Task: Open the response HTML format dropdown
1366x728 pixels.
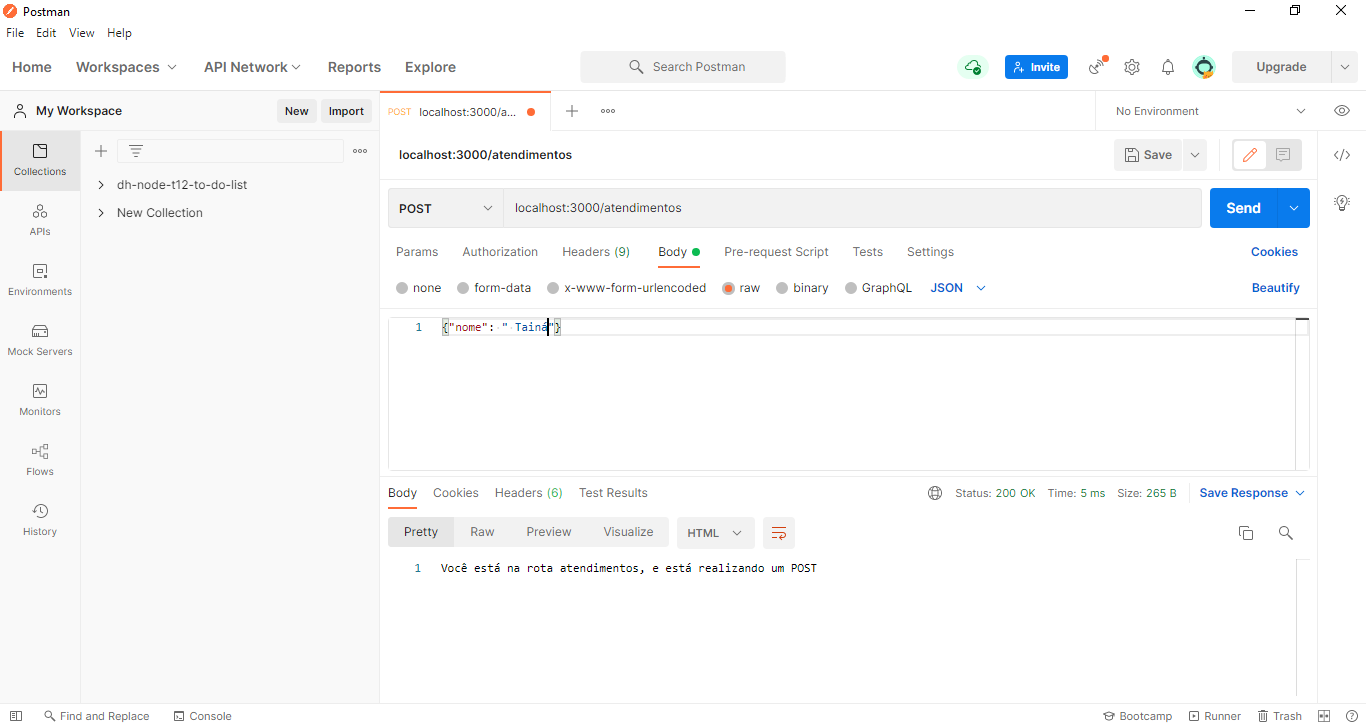Action: pos(715,532)
